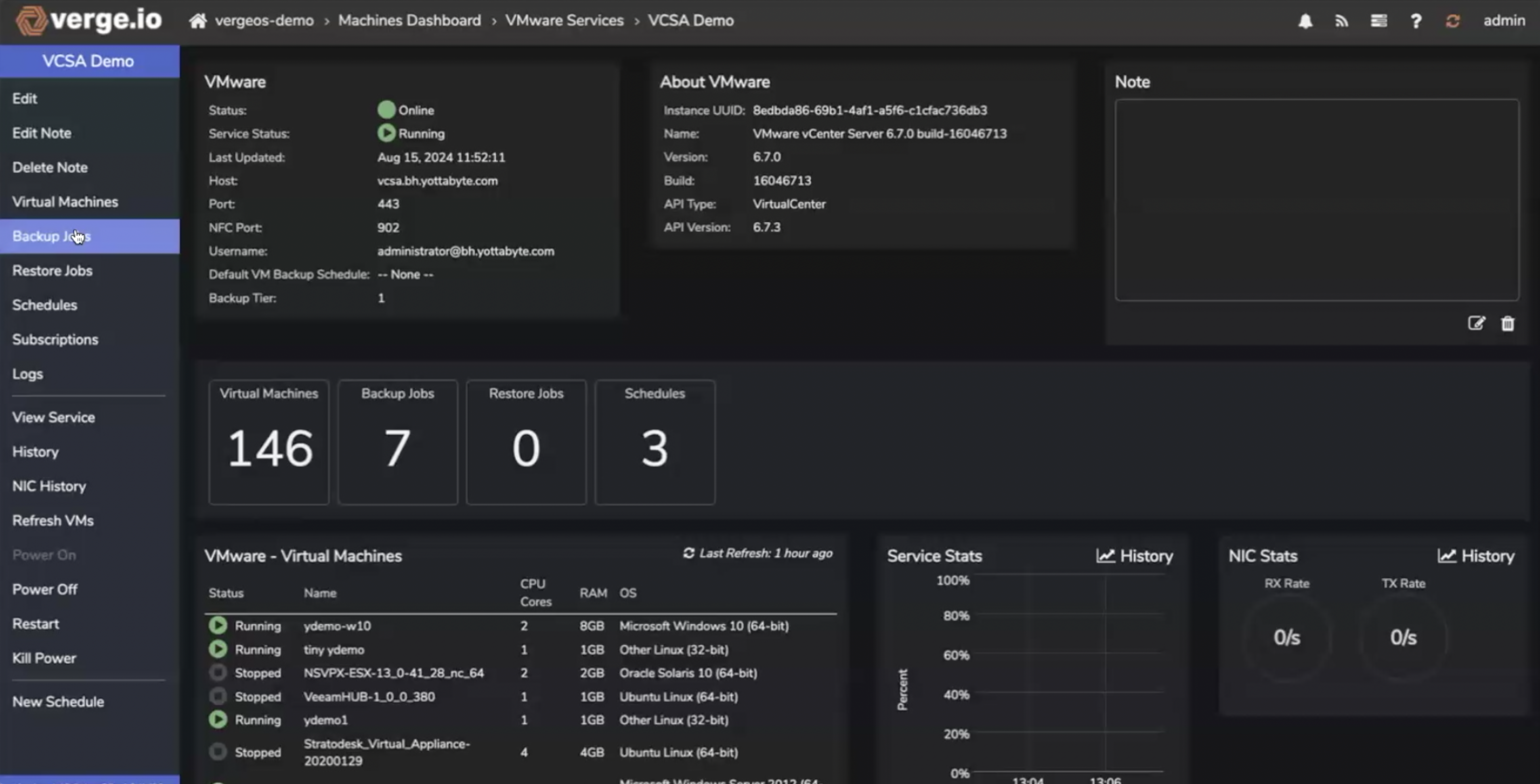Click VCSA Demo breadcrumb
1540x784 pixels.
(x=690, y=20)
